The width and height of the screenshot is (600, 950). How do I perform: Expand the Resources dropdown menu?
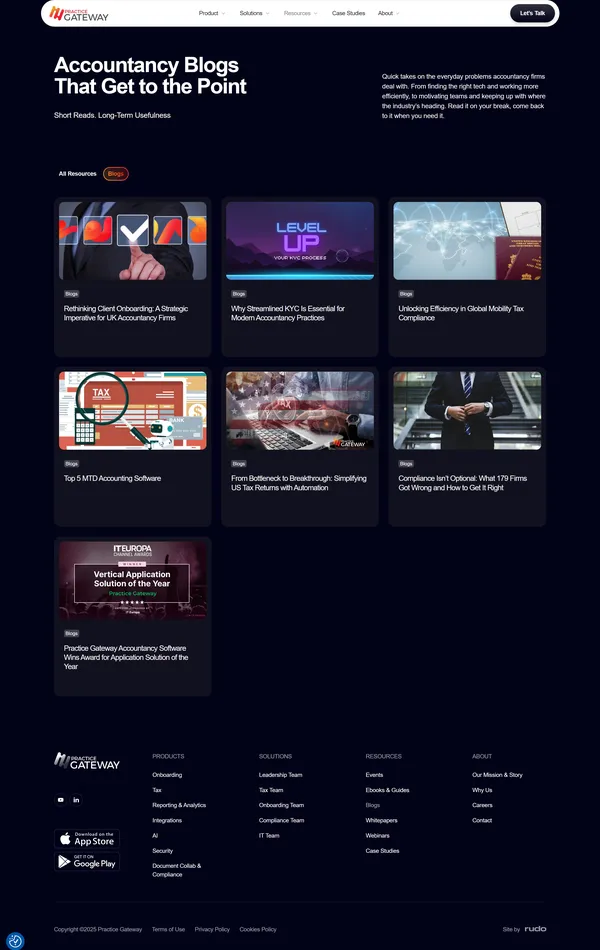(300, 14)
